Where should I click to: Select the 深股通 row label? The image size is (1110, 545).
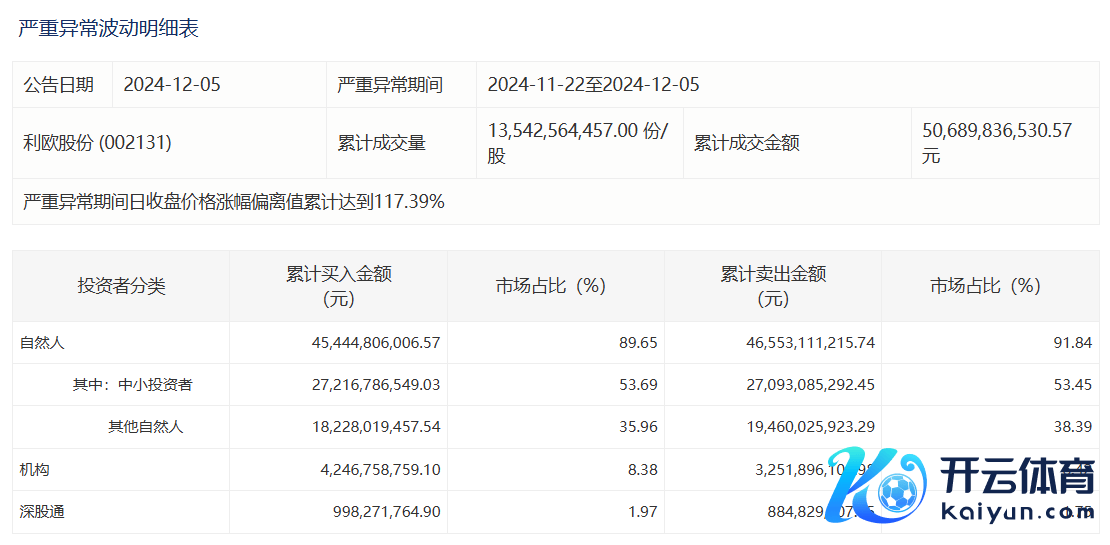point(42,512)
